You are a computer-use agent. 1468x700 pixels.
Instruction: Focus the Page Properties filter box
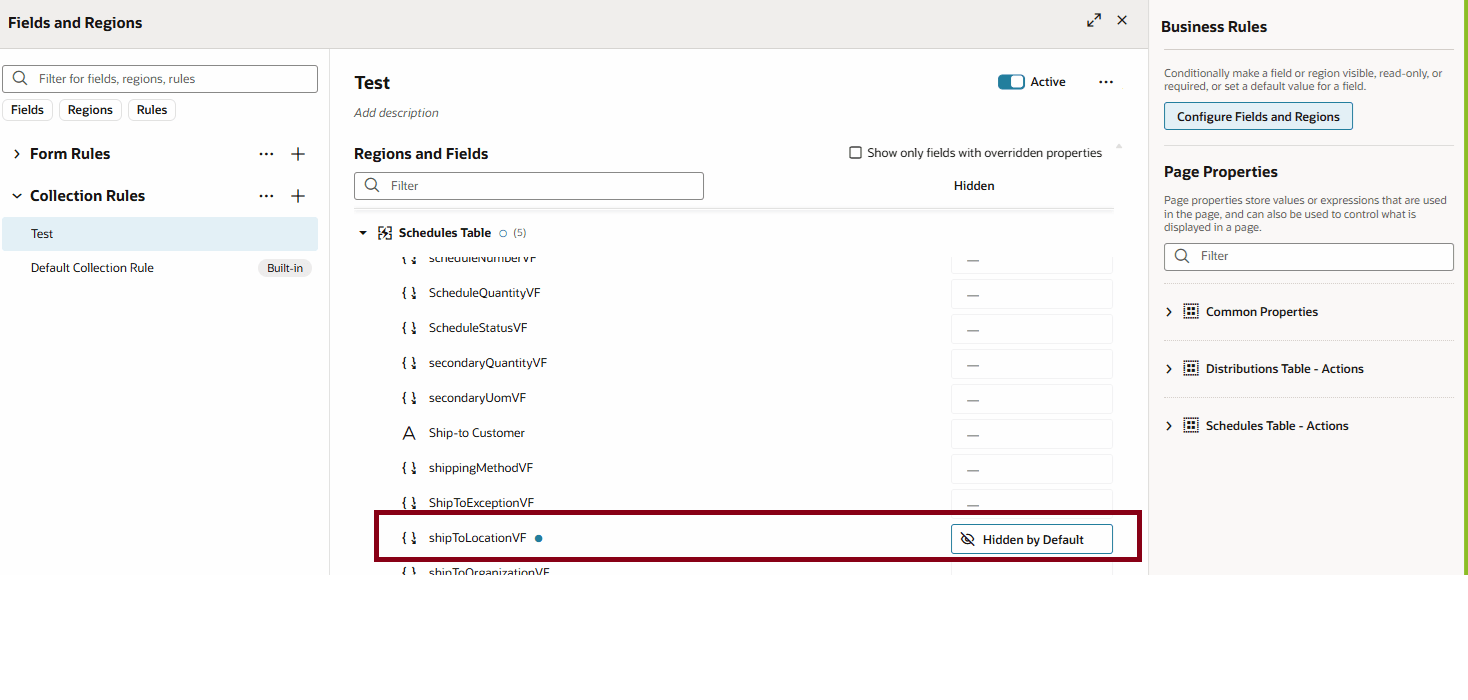click(x=1308, y=256)
